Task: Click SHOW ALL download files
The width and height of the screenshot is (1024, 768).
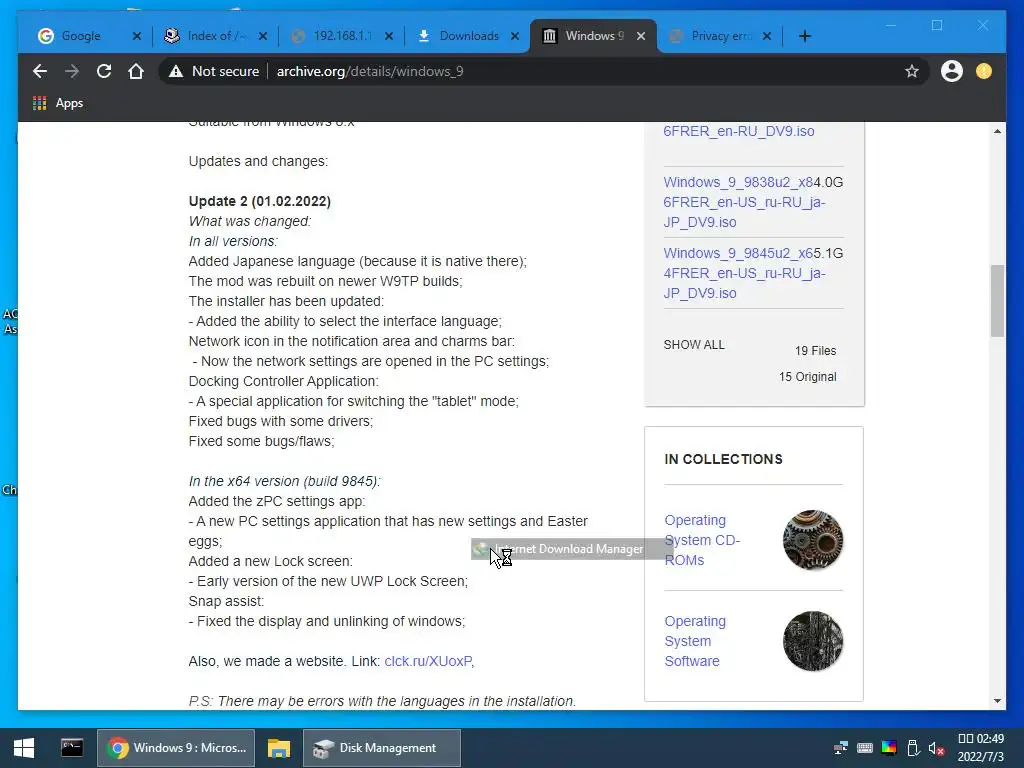Action: [694, 344]
